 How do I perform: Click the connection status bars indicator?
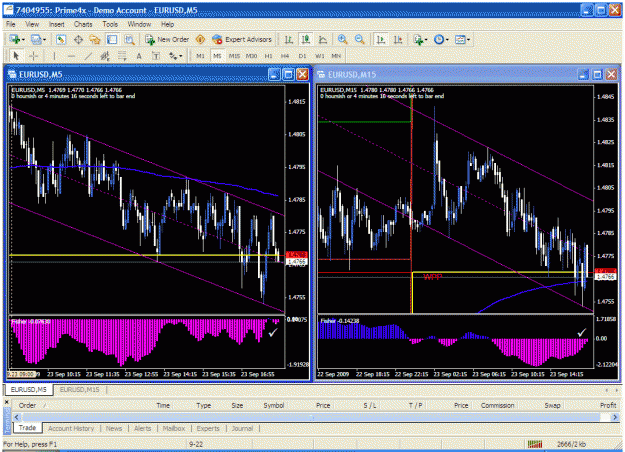click(535, 444)
